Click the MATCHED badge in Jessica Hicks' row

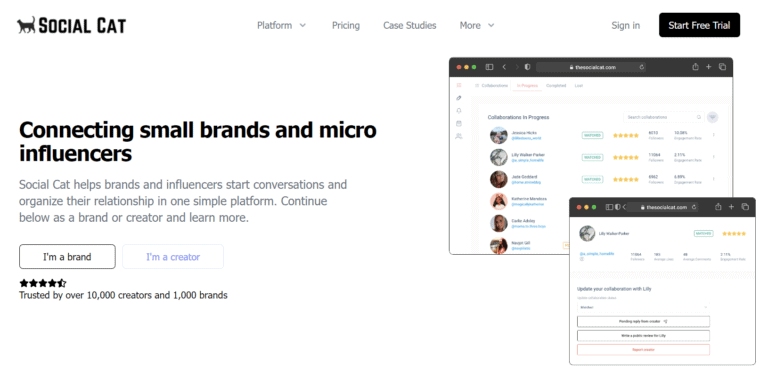tap(592, 135)
